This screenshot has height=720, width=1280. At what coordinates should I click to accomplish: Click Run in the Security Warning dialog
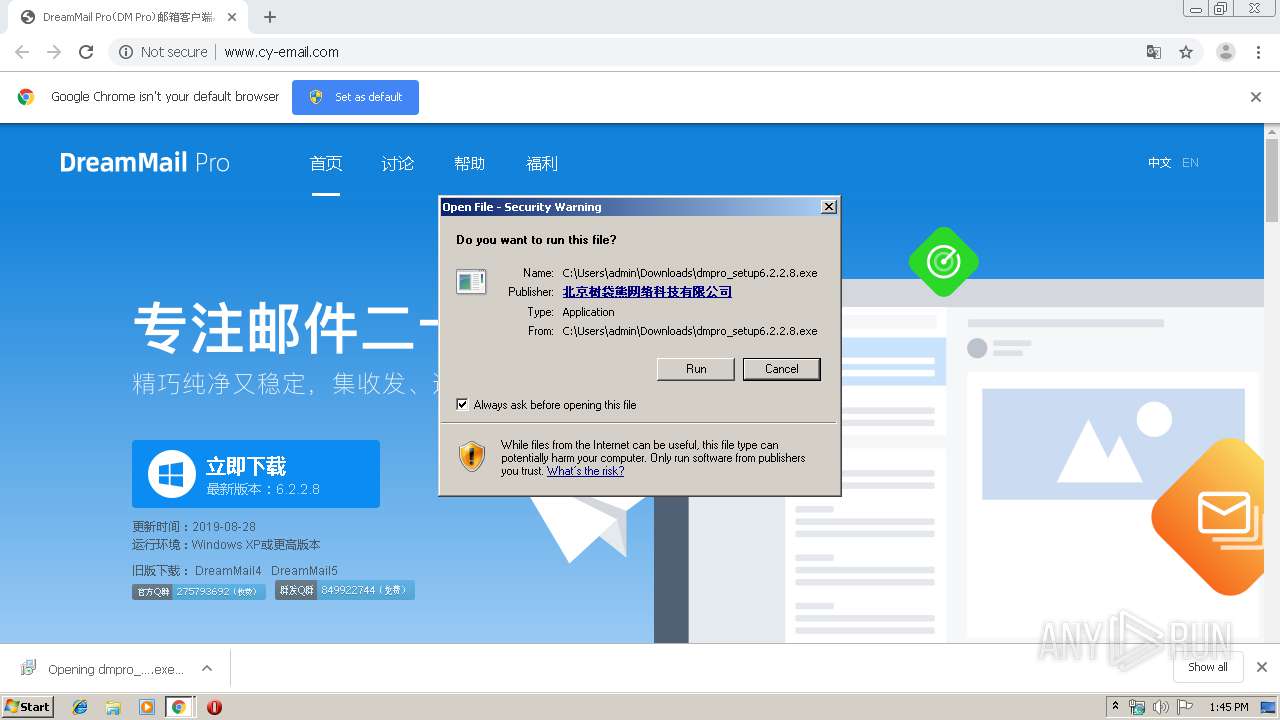click(x=696, y=369)
